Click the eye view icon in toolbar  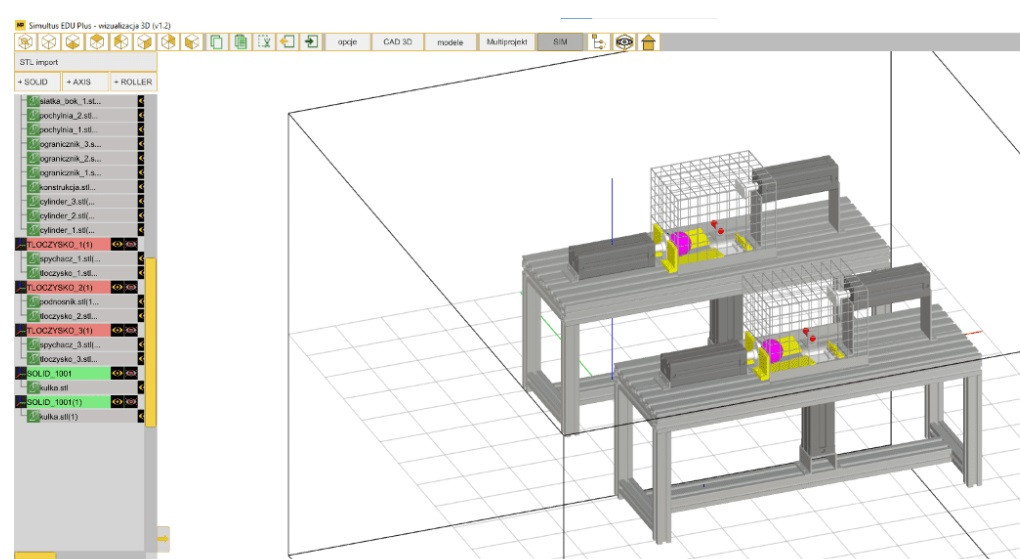click(x=624, y=42)
